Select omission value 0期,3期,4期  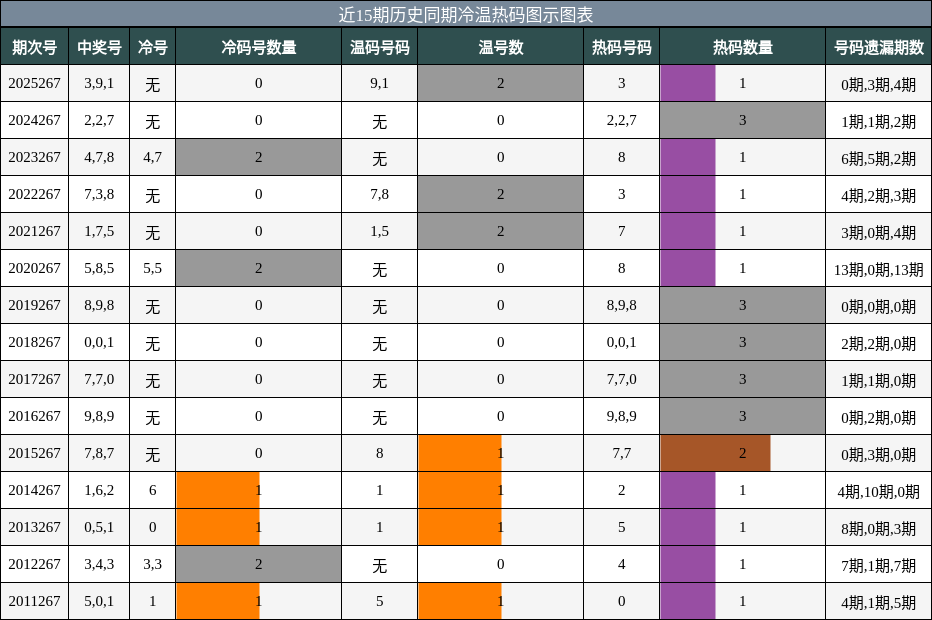(x=879, y=84)
